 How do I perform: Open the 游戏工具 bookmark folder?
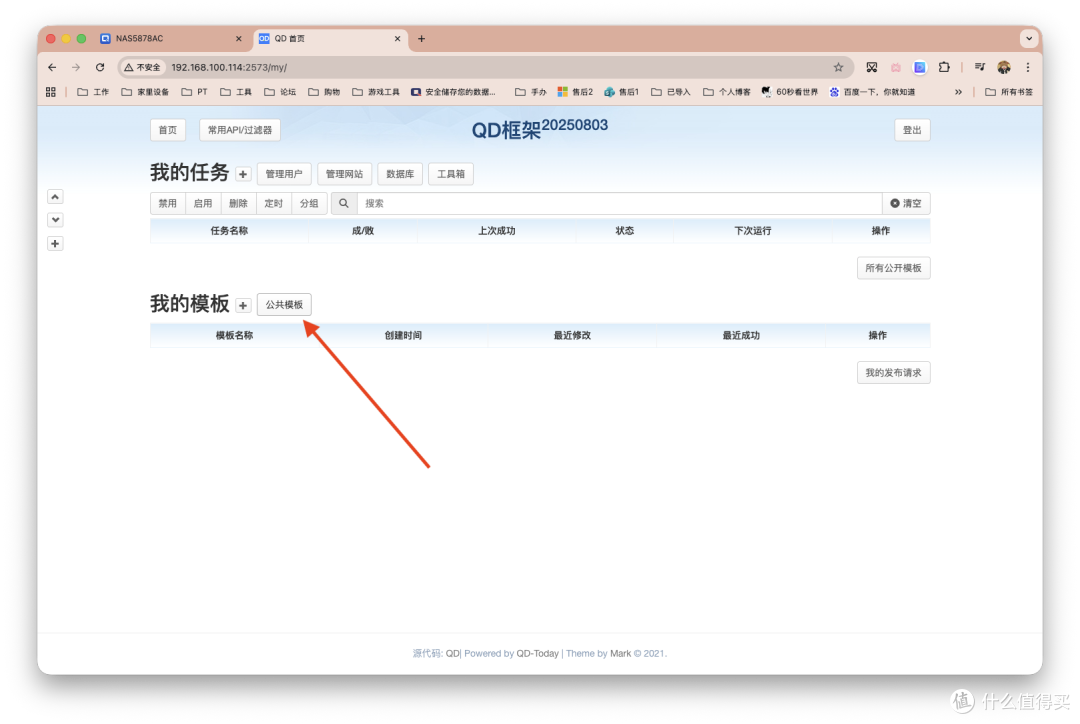[x=375, y=92]
